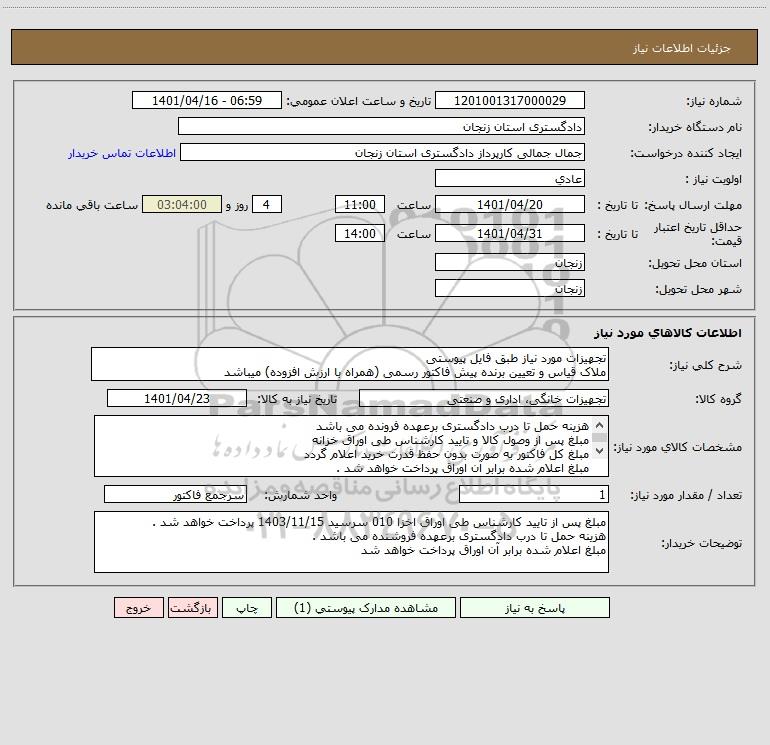Image resolution: width=770 pixels, height=745 pixels.
Task: Click remaining days field showing 4
Action: 267,204
